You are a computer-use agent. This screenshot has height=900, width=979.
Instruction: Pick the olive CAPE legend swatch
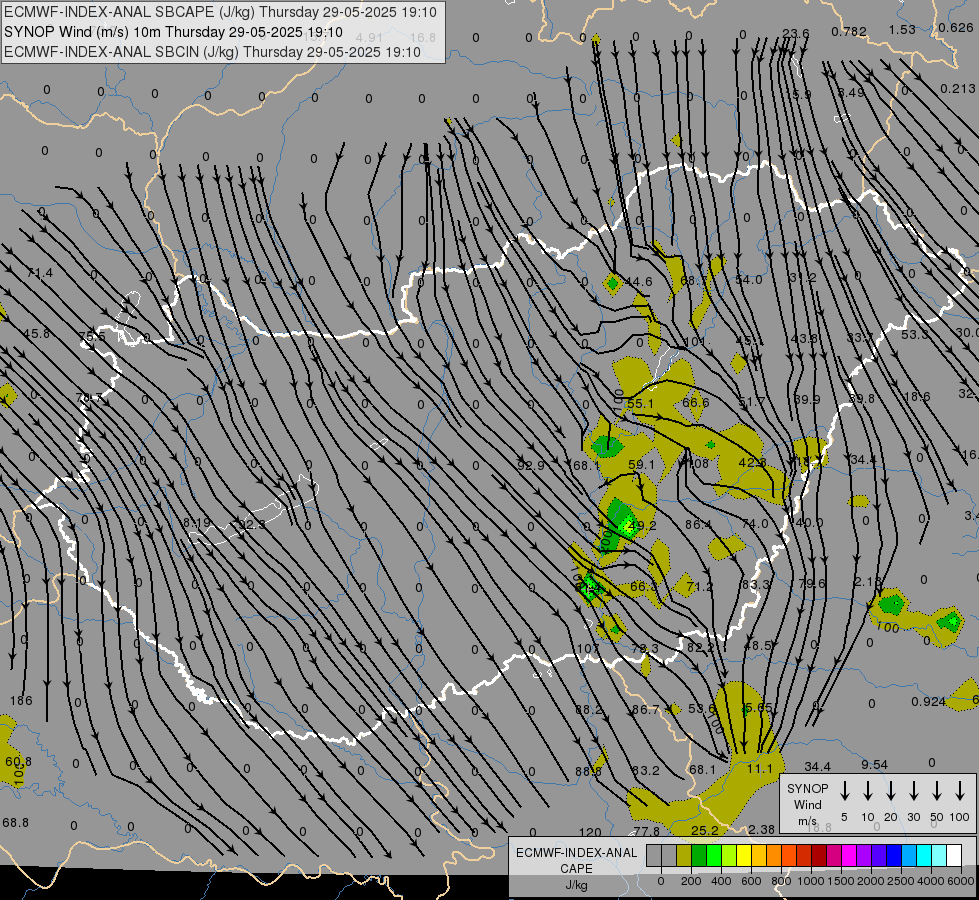pos(684,856)
